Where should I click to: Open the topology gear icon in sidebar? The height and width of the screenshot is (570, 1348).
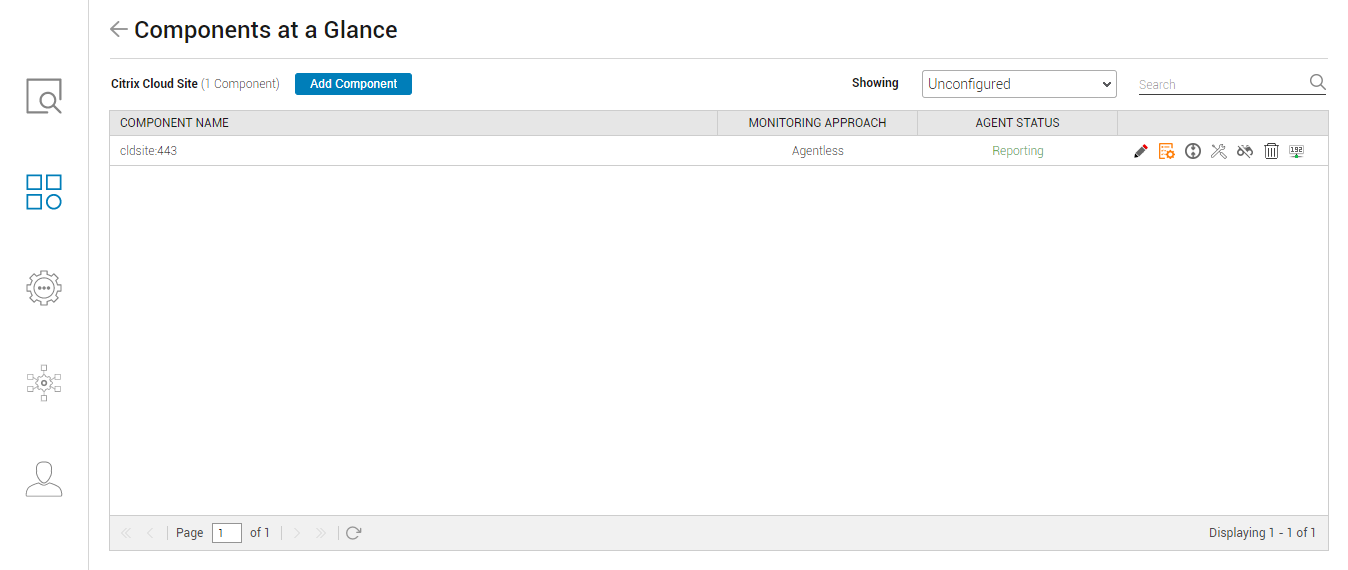tap(44, 383)
